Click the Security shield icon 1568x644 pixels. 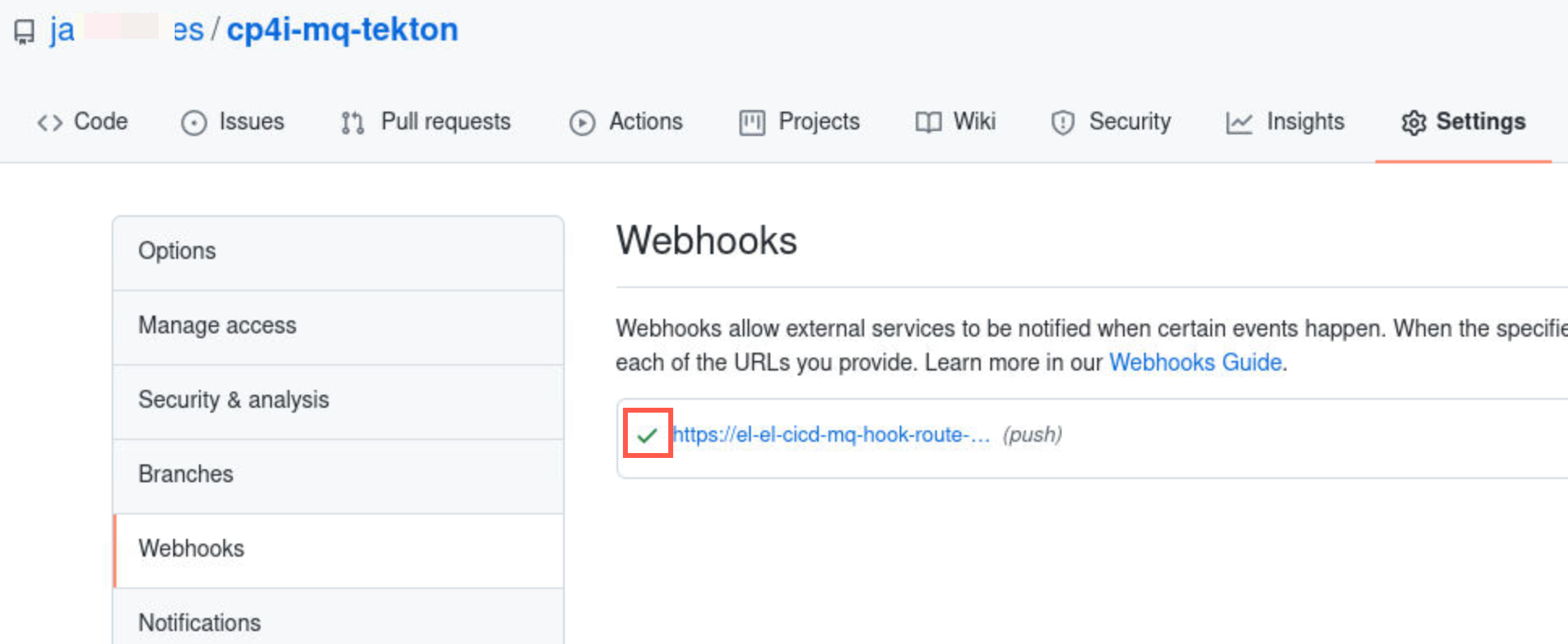point(1062,122)
